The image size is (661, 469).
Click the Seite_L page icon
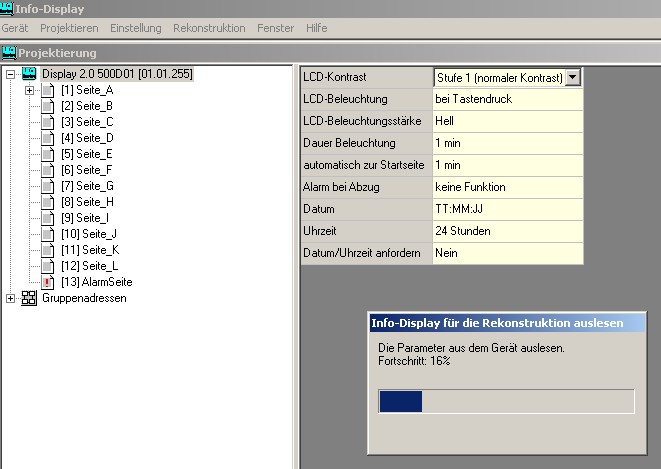48,266
